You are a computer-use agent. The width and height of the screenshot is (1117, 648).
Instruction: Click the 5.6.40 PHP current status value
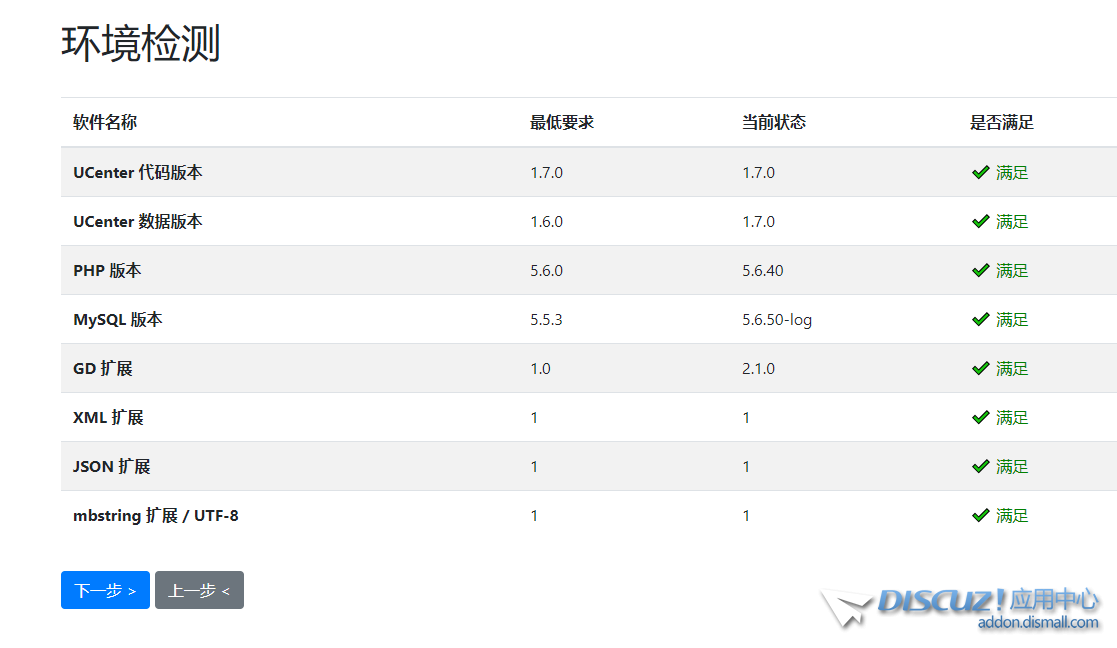pyautogui.click(x=763, y=271)
